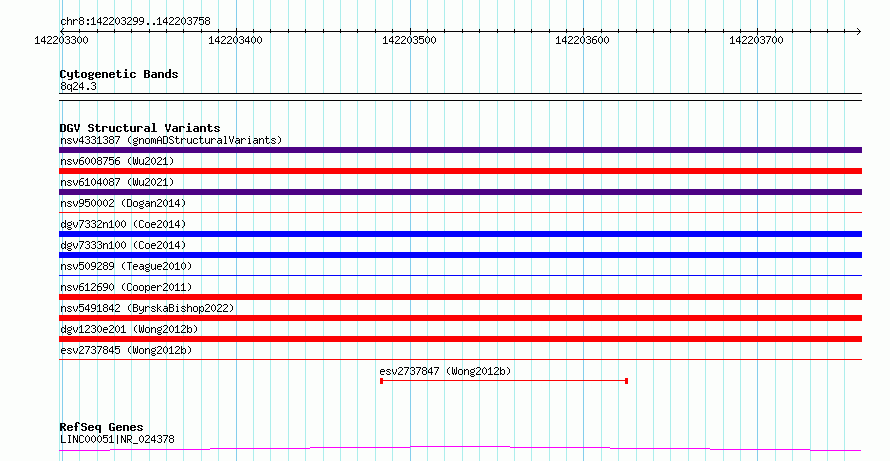Viewport: 890px width, 461px height.
Task: Open the nsv612690 (Cooper2011) label
Action: 126,287
